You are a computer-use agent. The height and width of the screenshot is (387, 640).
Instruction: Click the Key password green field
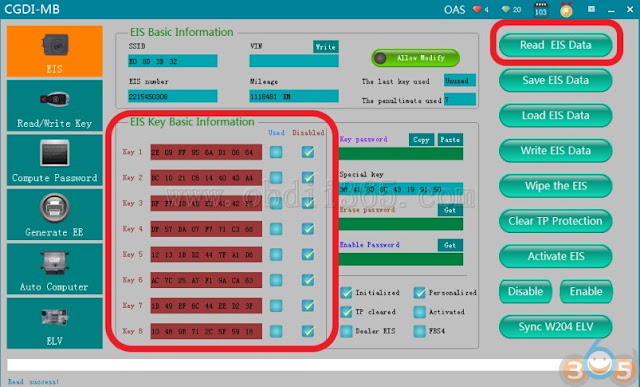(401, 153)
